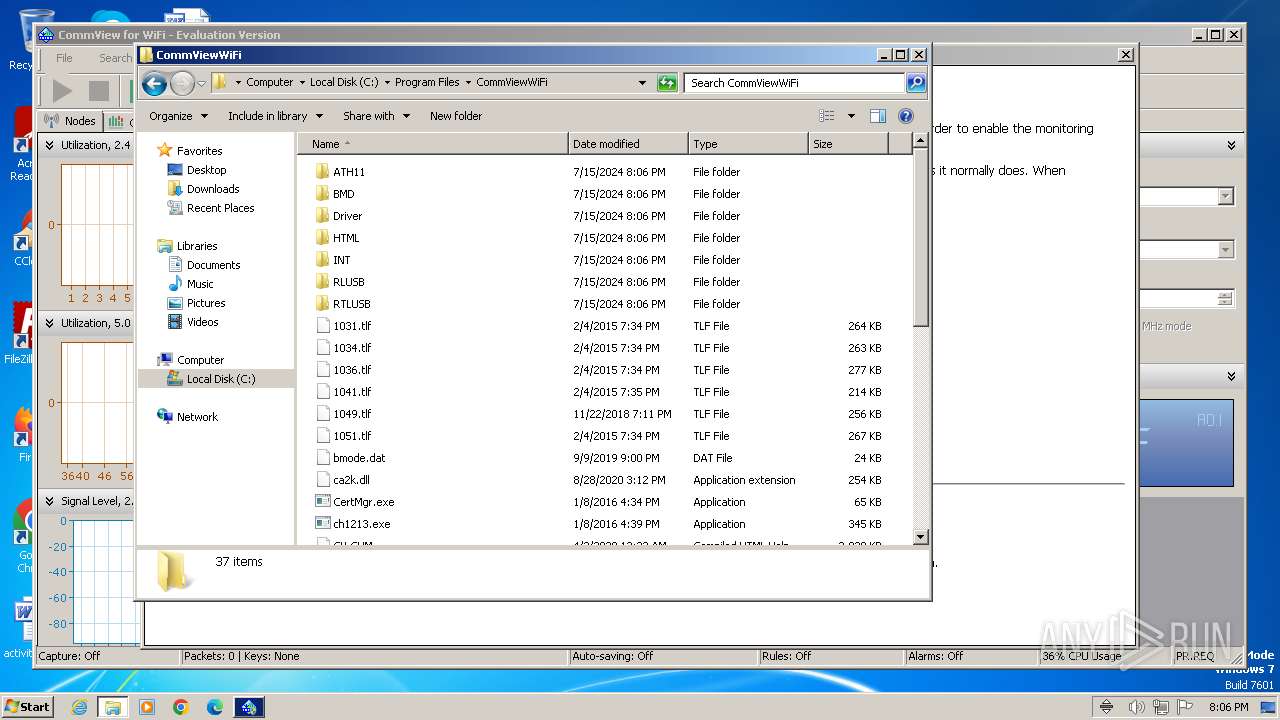The image size is (1280, 720).
Task: Open Microsoft Edge from the taskbar
Action: tap(215, 707)
